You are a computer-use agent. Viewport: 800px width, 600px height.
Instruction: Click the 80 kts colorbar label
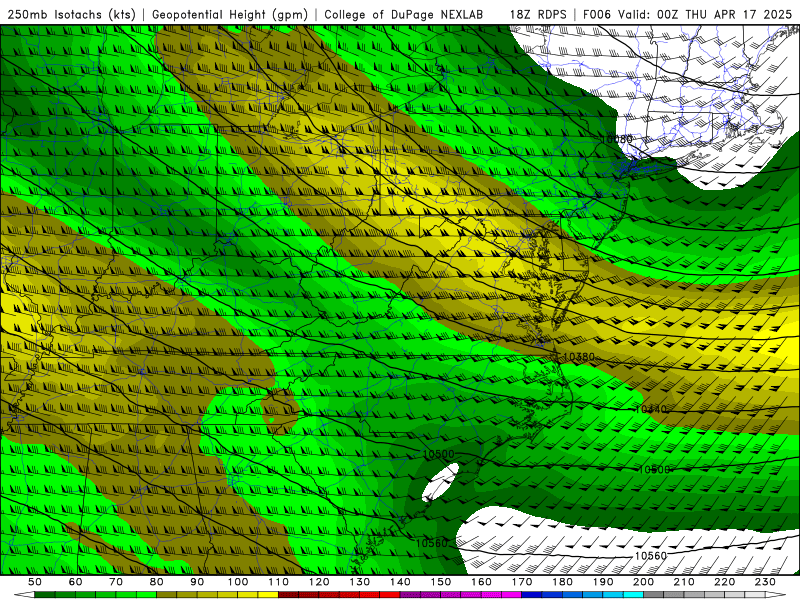pos(157,582)
